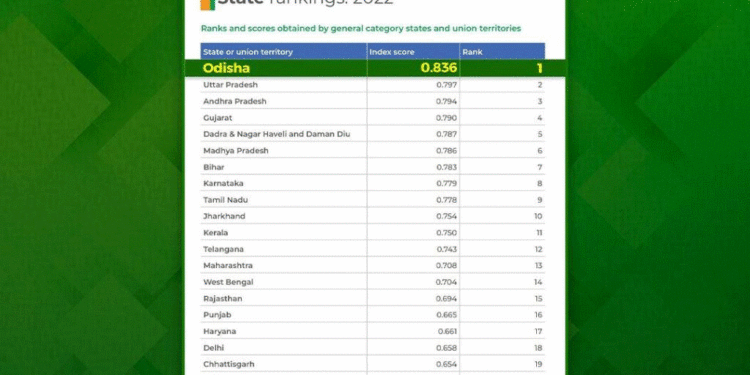Click 'Dadra & Nagar Haveli and Daman Diu'

tap(276, 134)
